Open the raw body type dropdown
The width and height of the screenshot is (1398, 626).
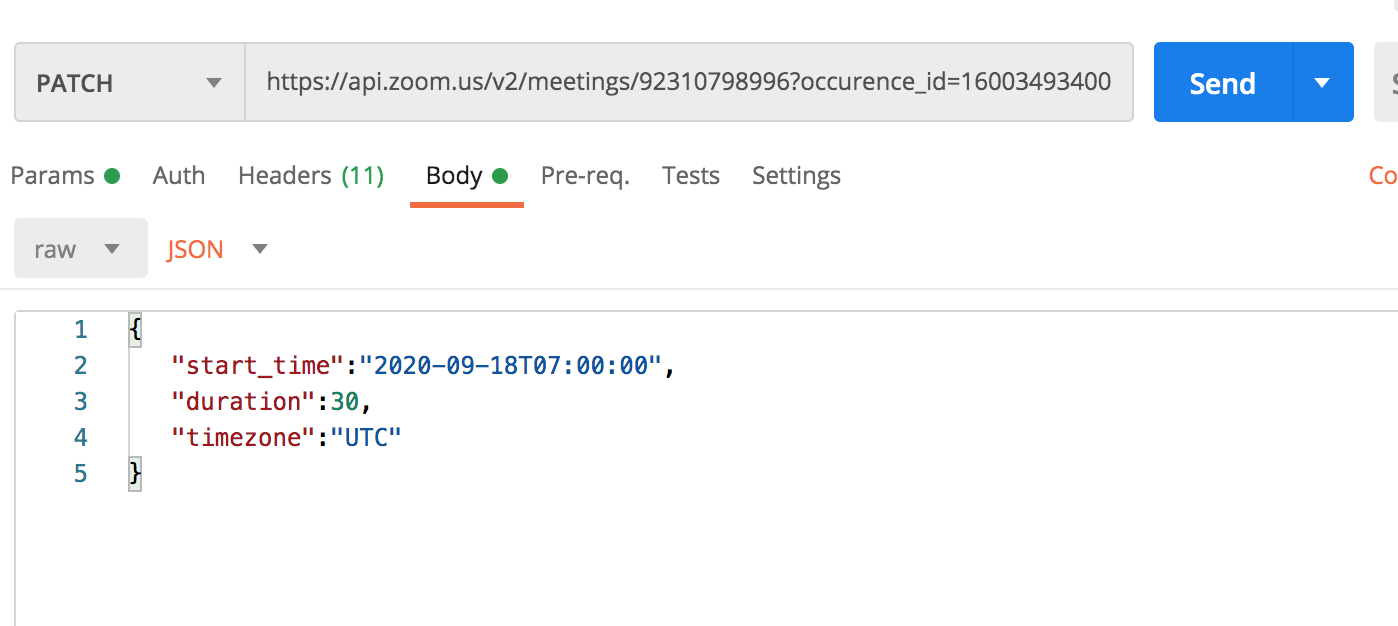(x=80, y=249)
